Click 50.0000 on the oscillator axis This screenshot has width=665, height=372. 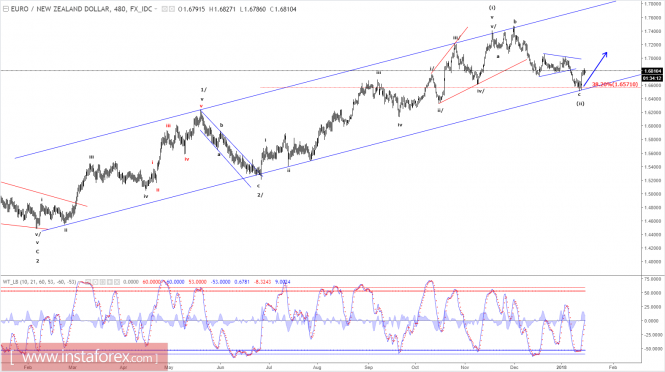[654, 293]
